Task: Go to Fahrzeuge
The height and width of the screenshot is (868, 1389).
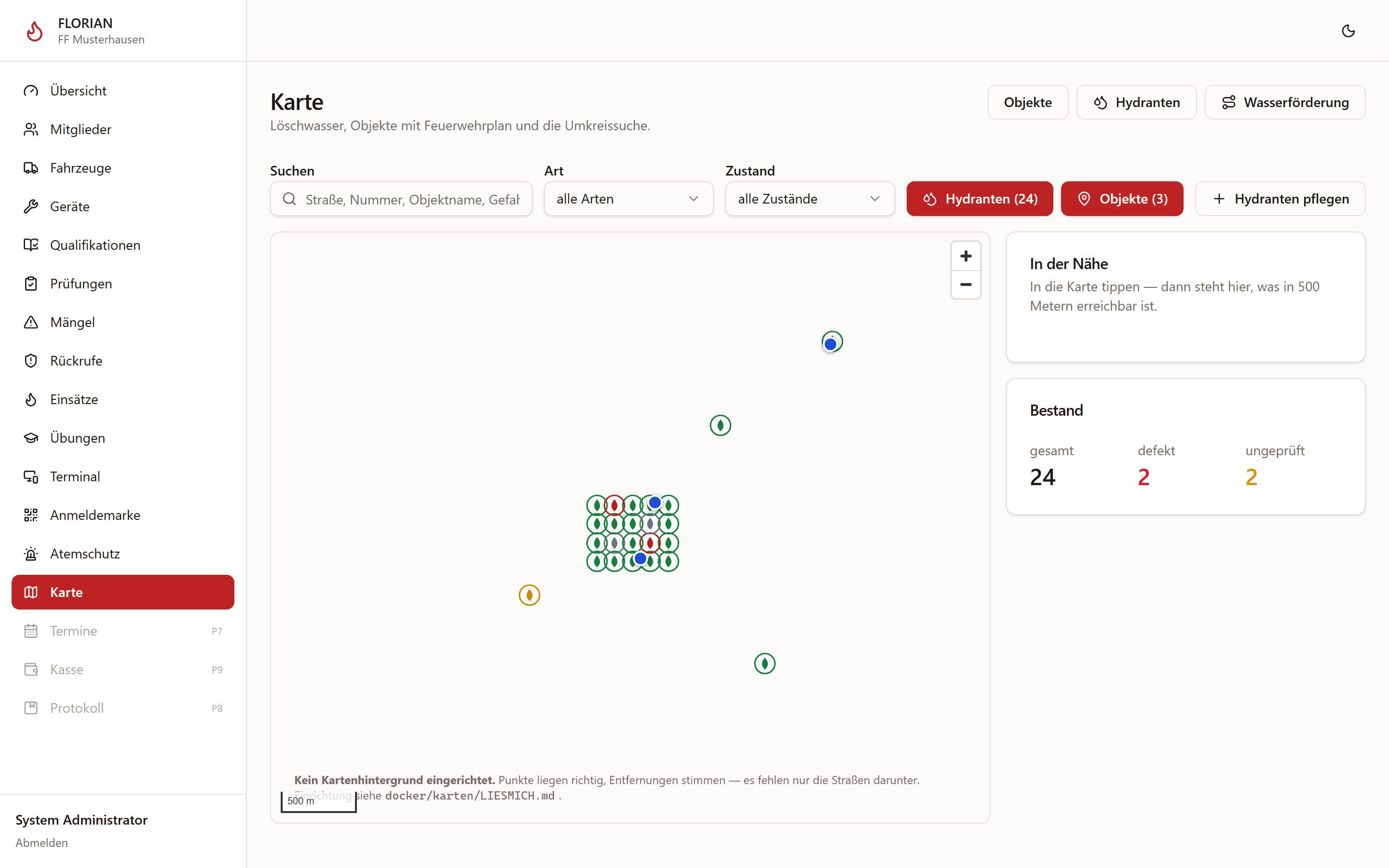Action: tap(123, 168)
